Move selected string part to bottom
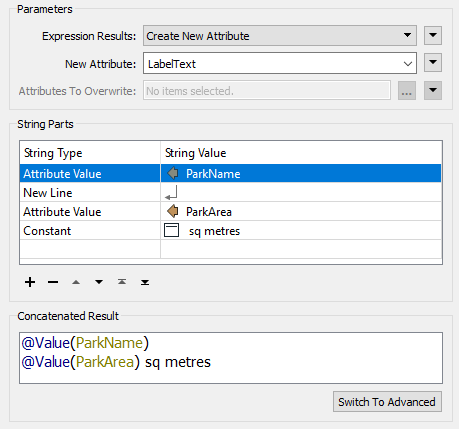The height and width of the screenshot is (429, 459). [x=145, y=282]
